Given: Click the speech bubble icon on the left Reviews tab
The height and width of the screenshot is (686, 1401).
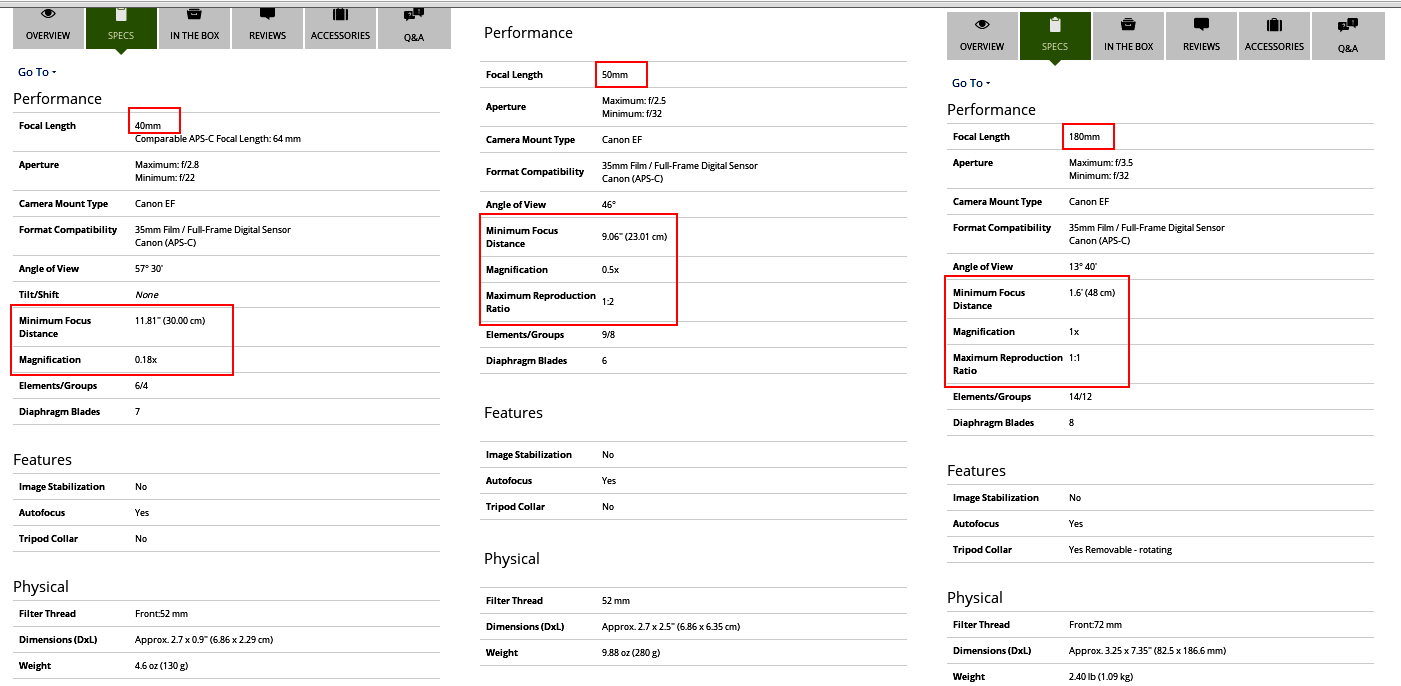Looking at the screenshot, I should click(267, 15).
